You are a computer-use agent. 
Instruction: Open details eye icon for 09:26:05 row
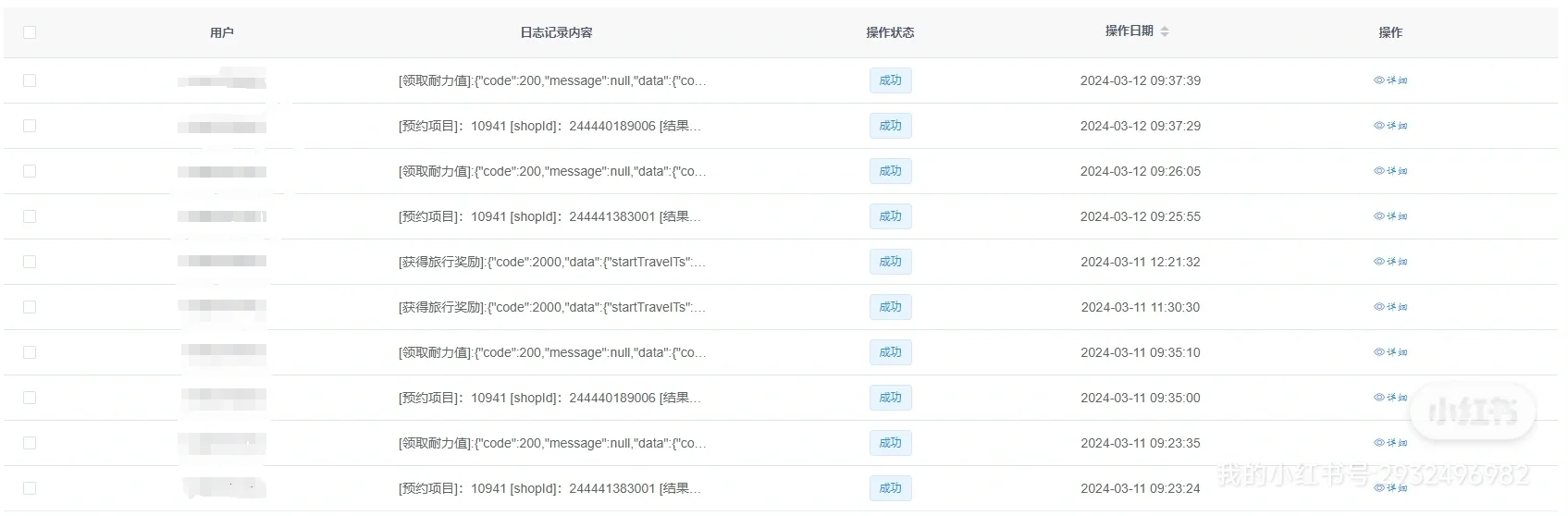tap(1379, 171)
